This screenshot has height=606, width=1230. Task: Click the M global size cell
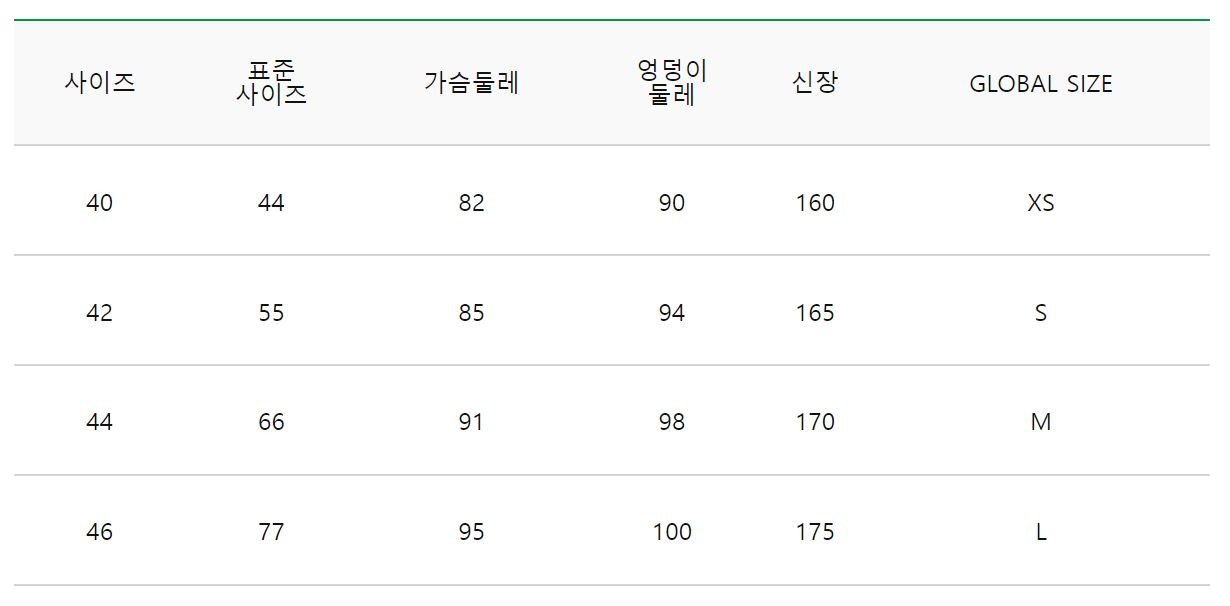tap(1041, 422)
